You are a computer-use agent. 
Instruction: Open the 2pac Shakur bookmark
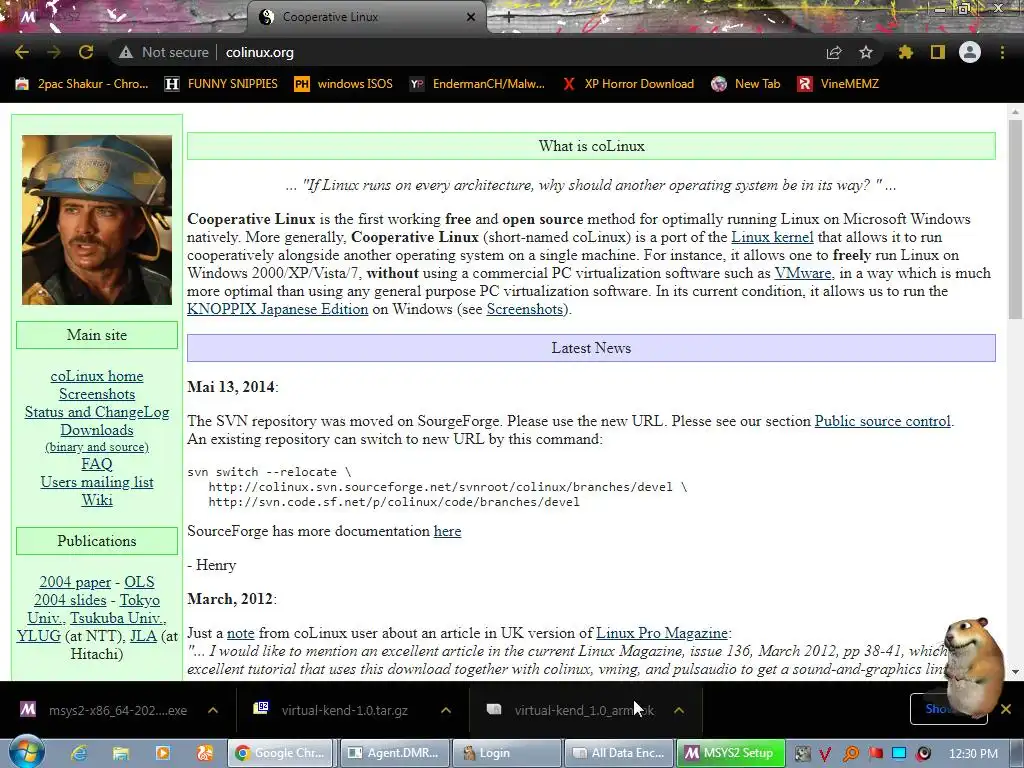point(82,84)
